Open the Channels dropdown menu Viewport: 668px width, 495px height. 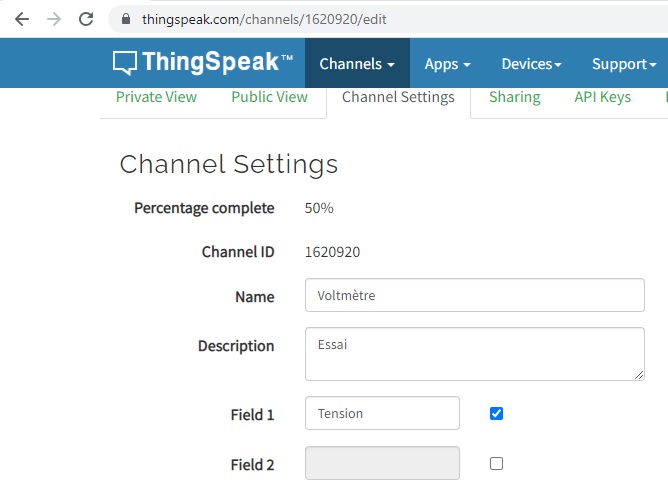357,64
